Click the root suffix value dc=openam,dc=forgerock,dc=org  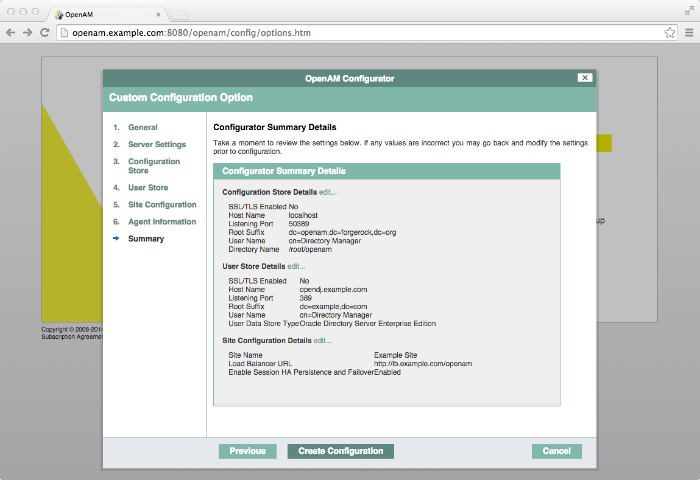[342, 232]
